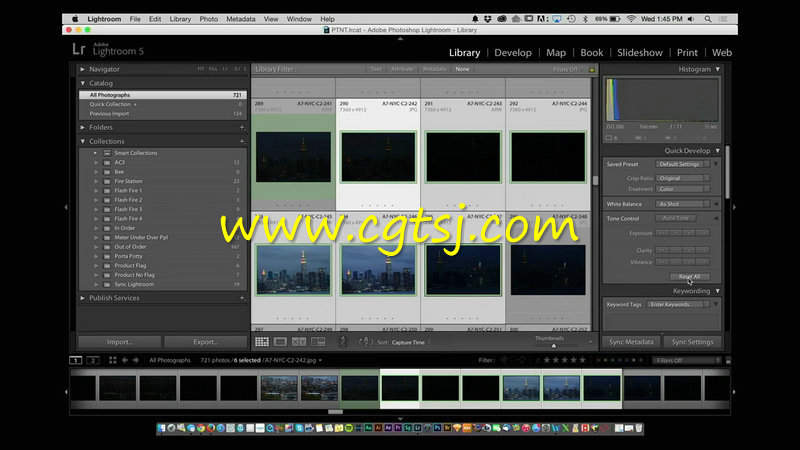Add a new collection with plus icon
Image resolution: width=800 pixels, height=450 pixels.
(x=242, y=141)
